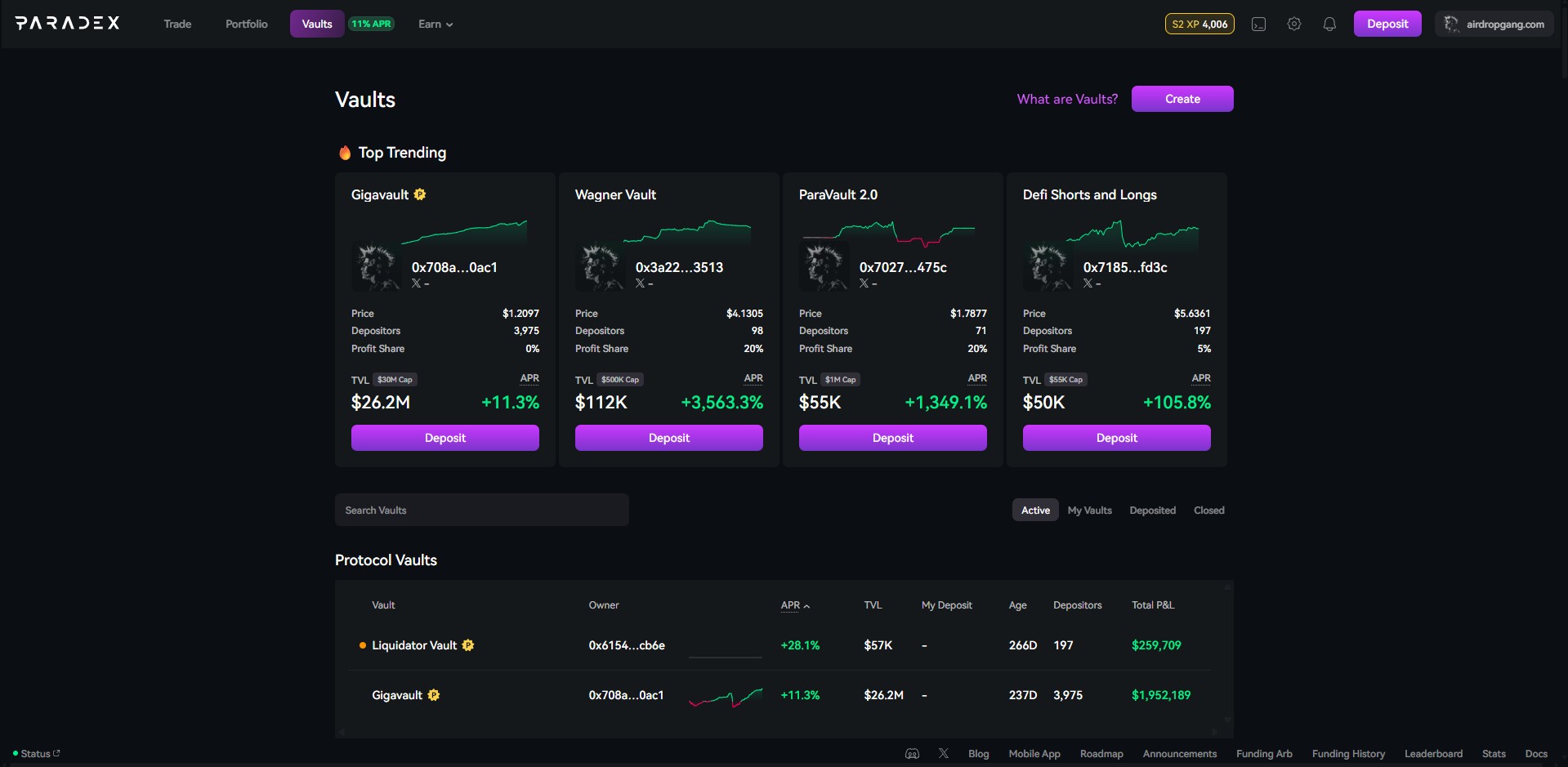
Task: Click the TVL column header
Action: click(873, 605)
